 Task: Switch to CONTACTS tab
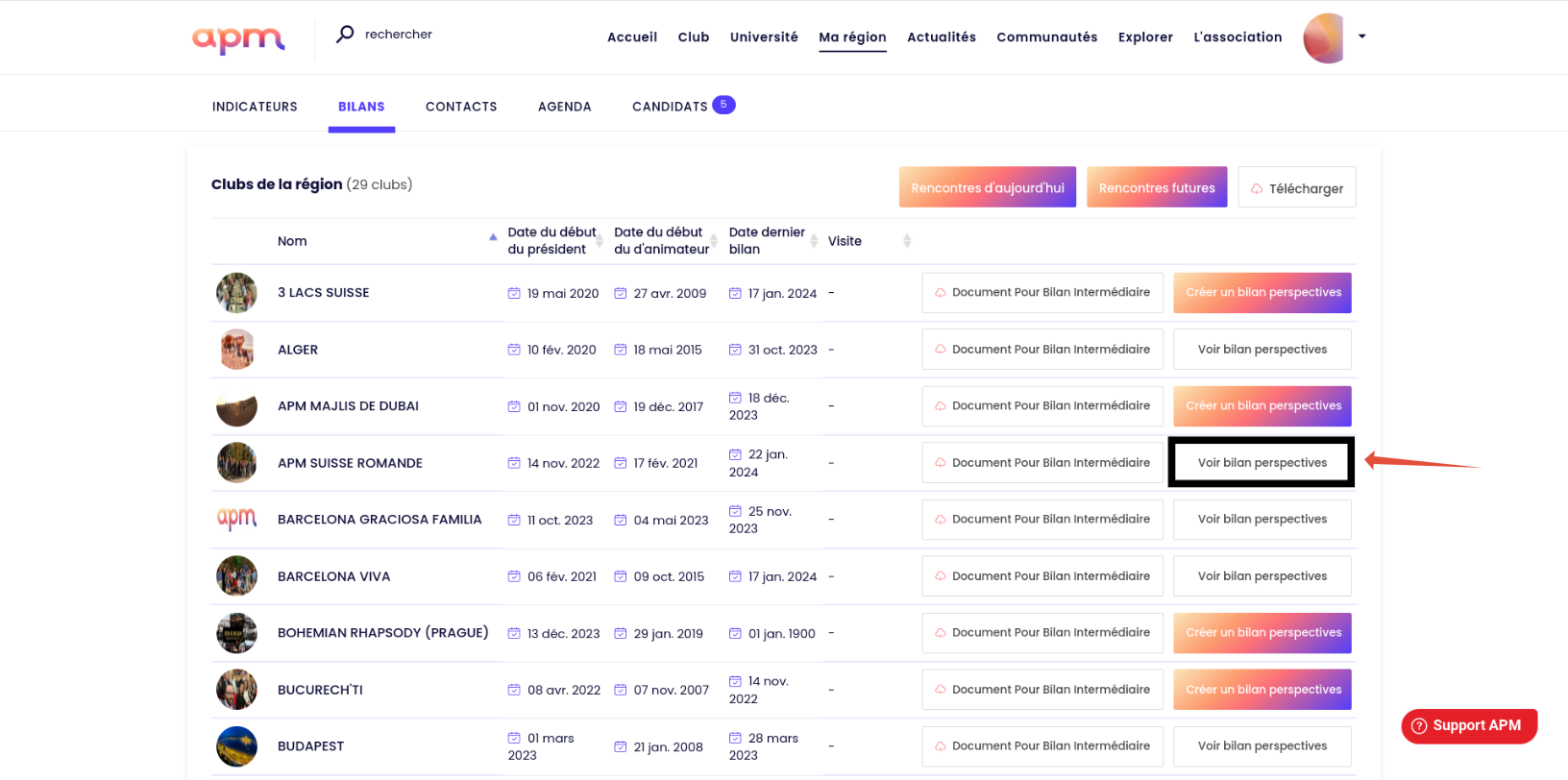point(461,107)
